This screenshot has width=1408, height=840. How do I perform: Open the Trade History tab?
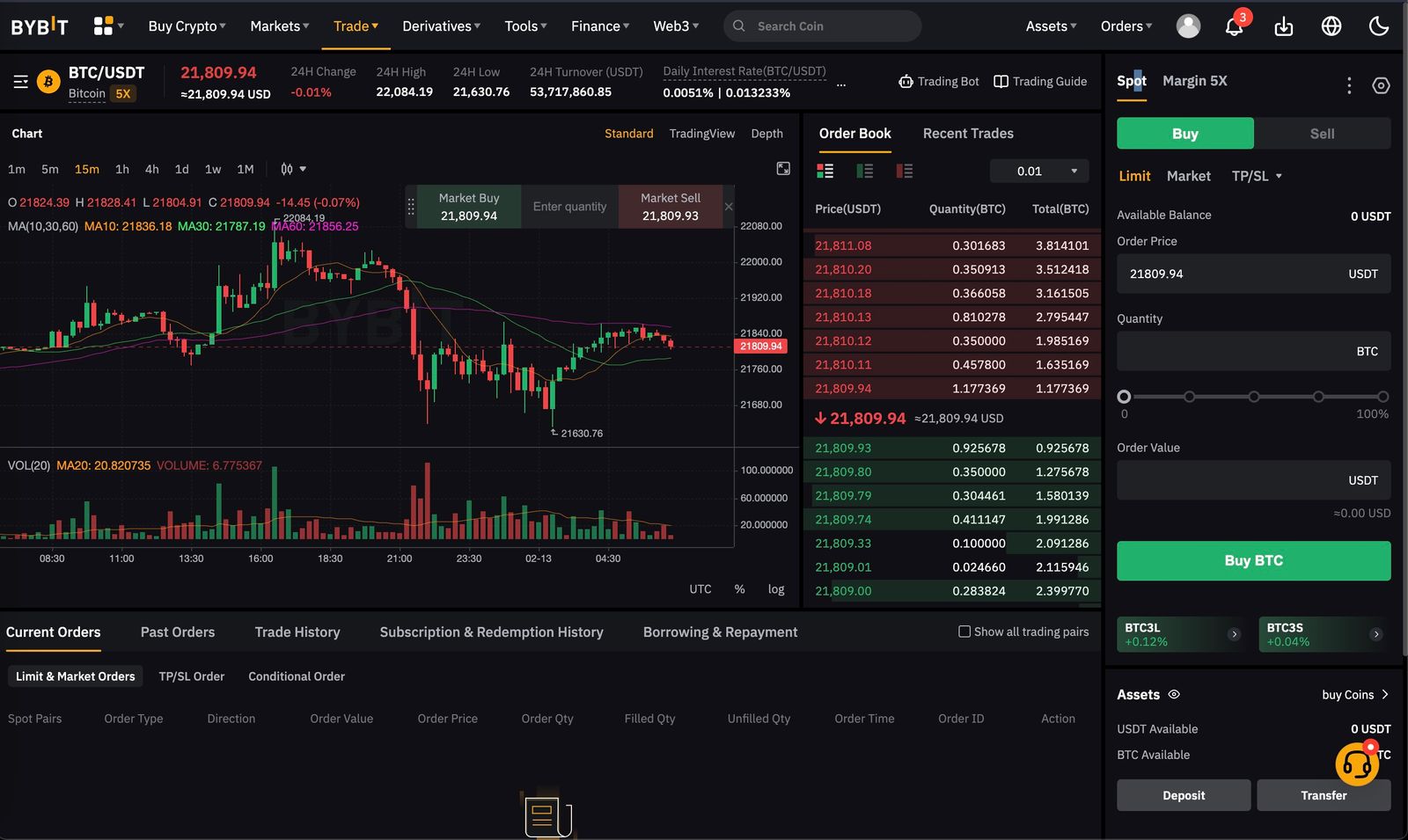click(x=297, y=632)
